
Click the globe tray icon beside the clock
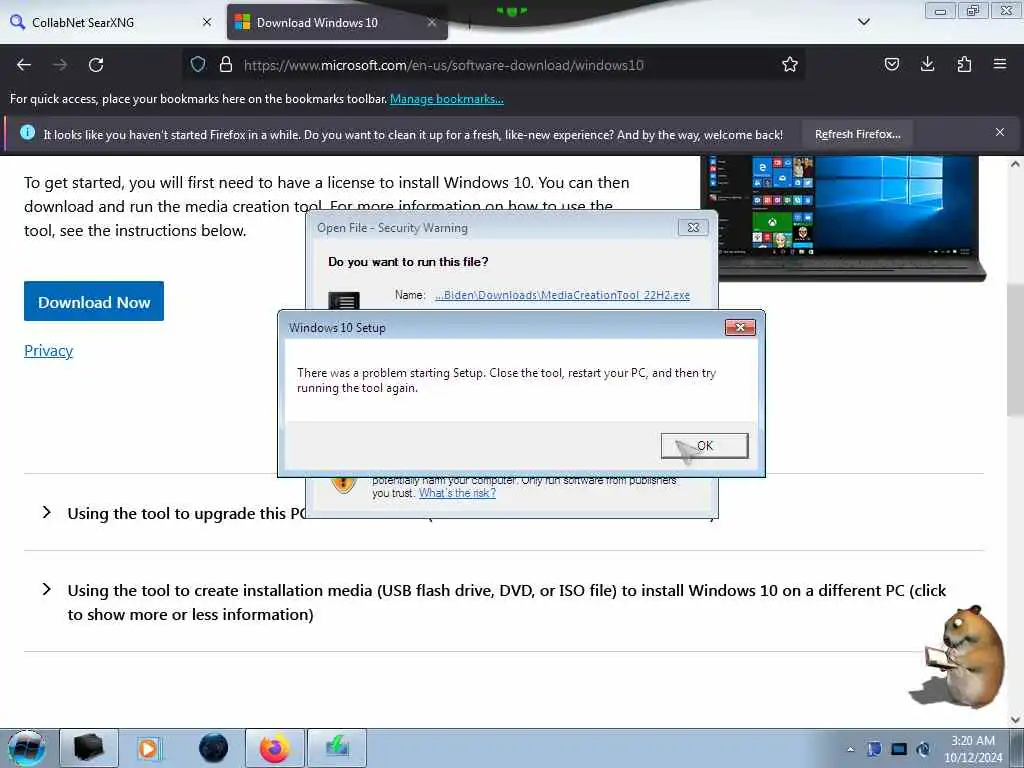pos(923,749)
